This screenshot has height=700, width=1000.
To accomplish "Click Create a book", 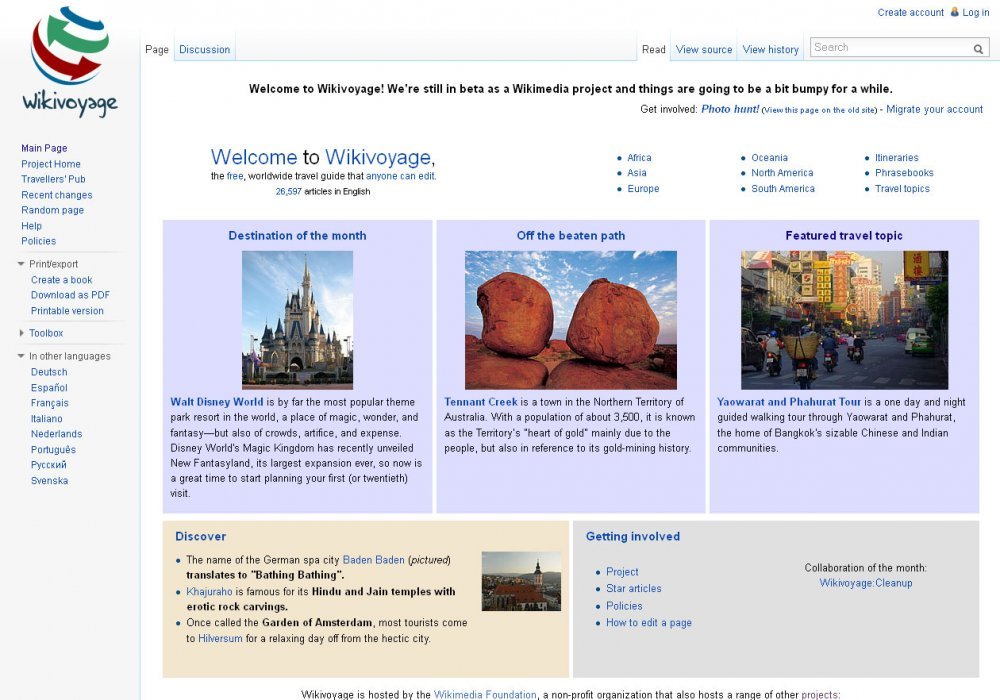I will [x=61, y=280].
